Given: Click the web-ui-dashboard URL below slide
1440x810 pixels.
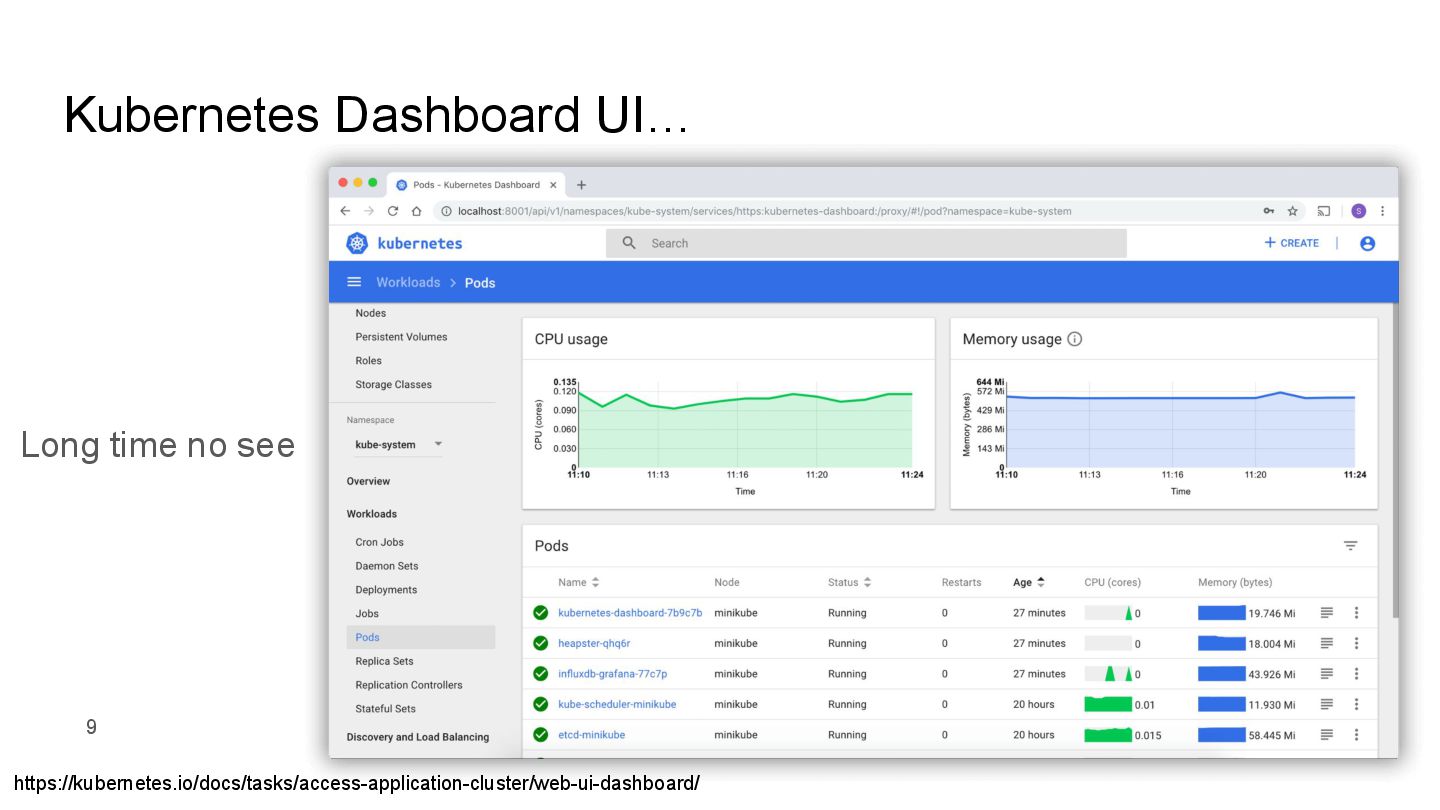Looking at the screenshot, I should click(x=357, y=783).
